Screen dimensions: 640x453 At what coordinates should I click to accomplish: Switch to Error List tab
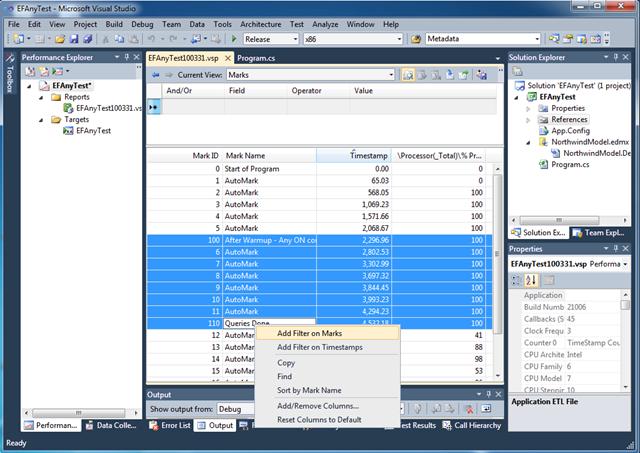click(x=171, y=425)
